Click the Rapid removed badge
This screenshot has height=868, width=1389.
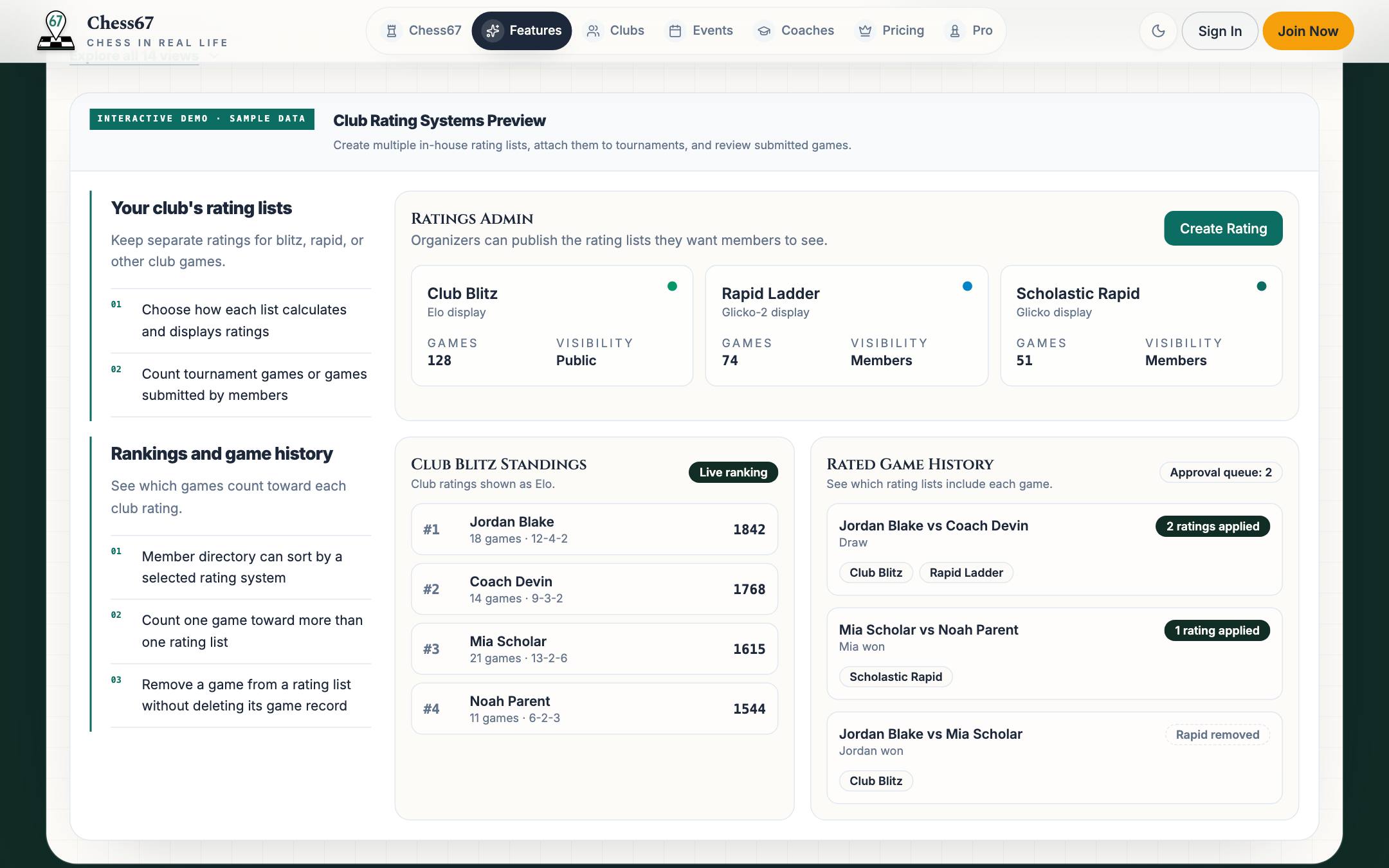click(1217, 735)
